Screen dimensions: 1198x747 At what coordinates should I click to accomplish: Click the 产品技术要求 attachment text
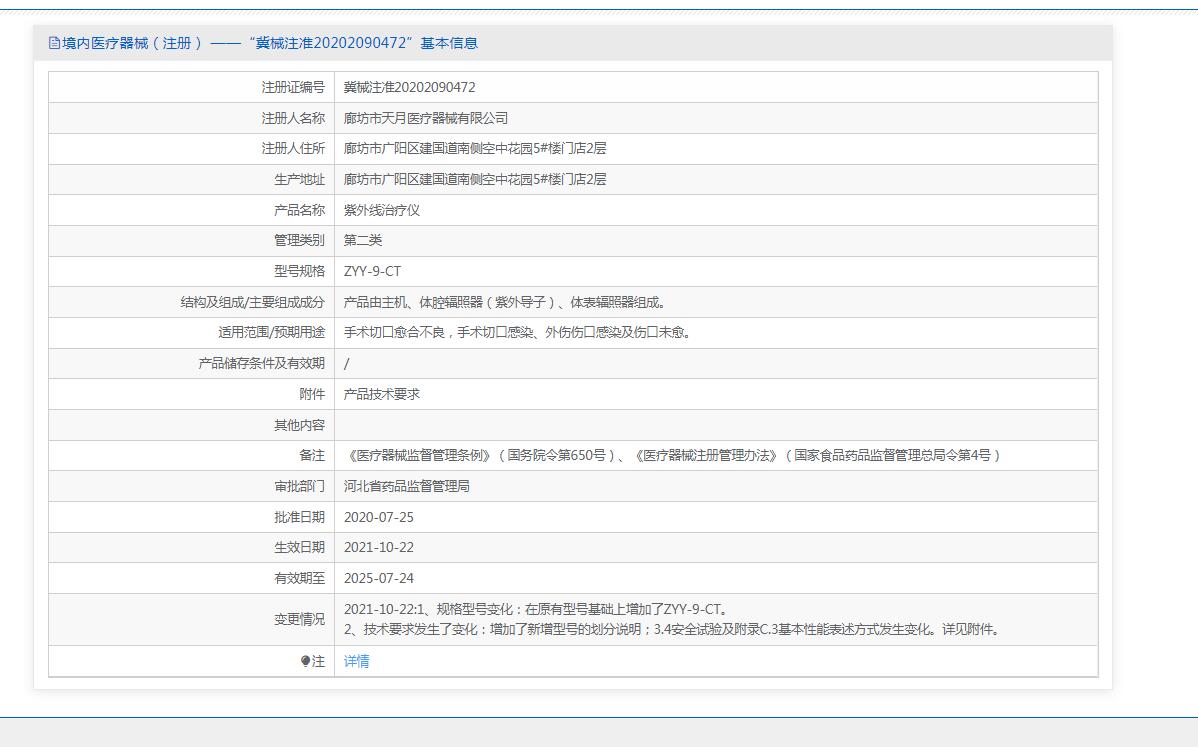pyautogui.click(x=381, y=394)
